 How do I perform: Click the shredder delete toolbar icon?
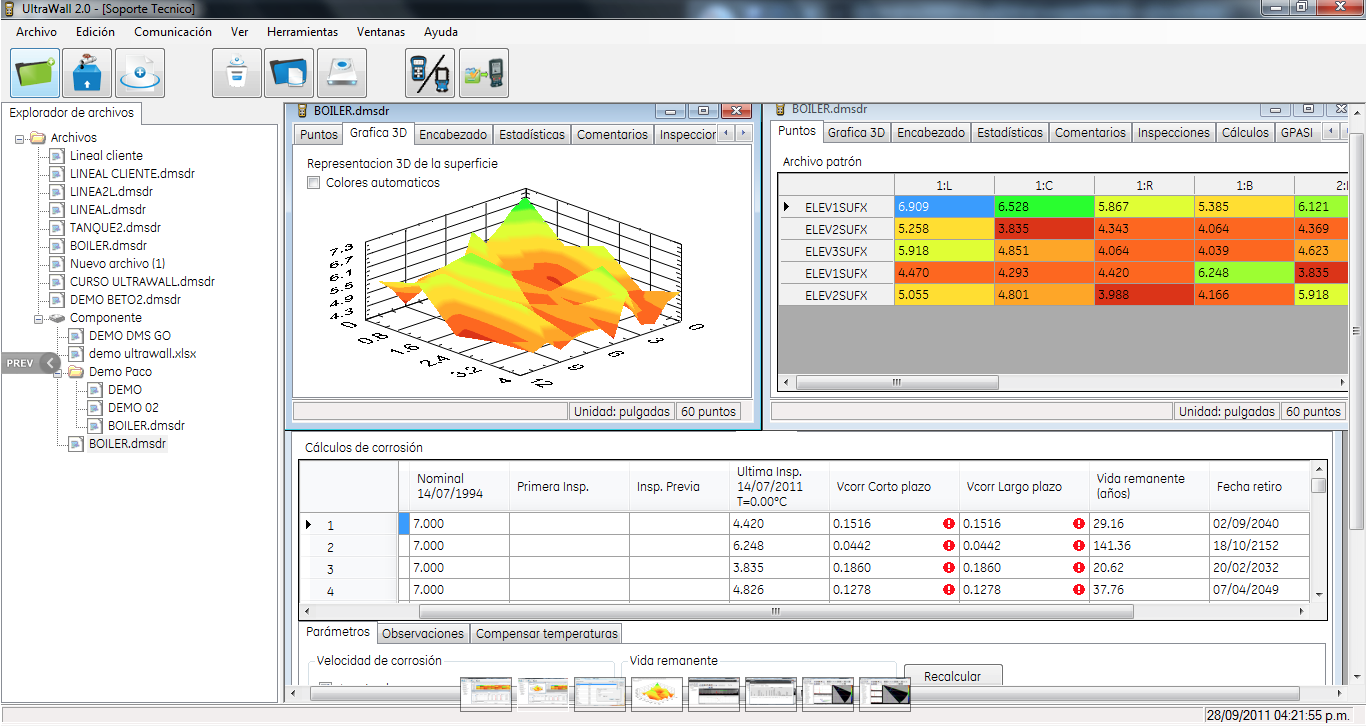[x=237, y=73]
